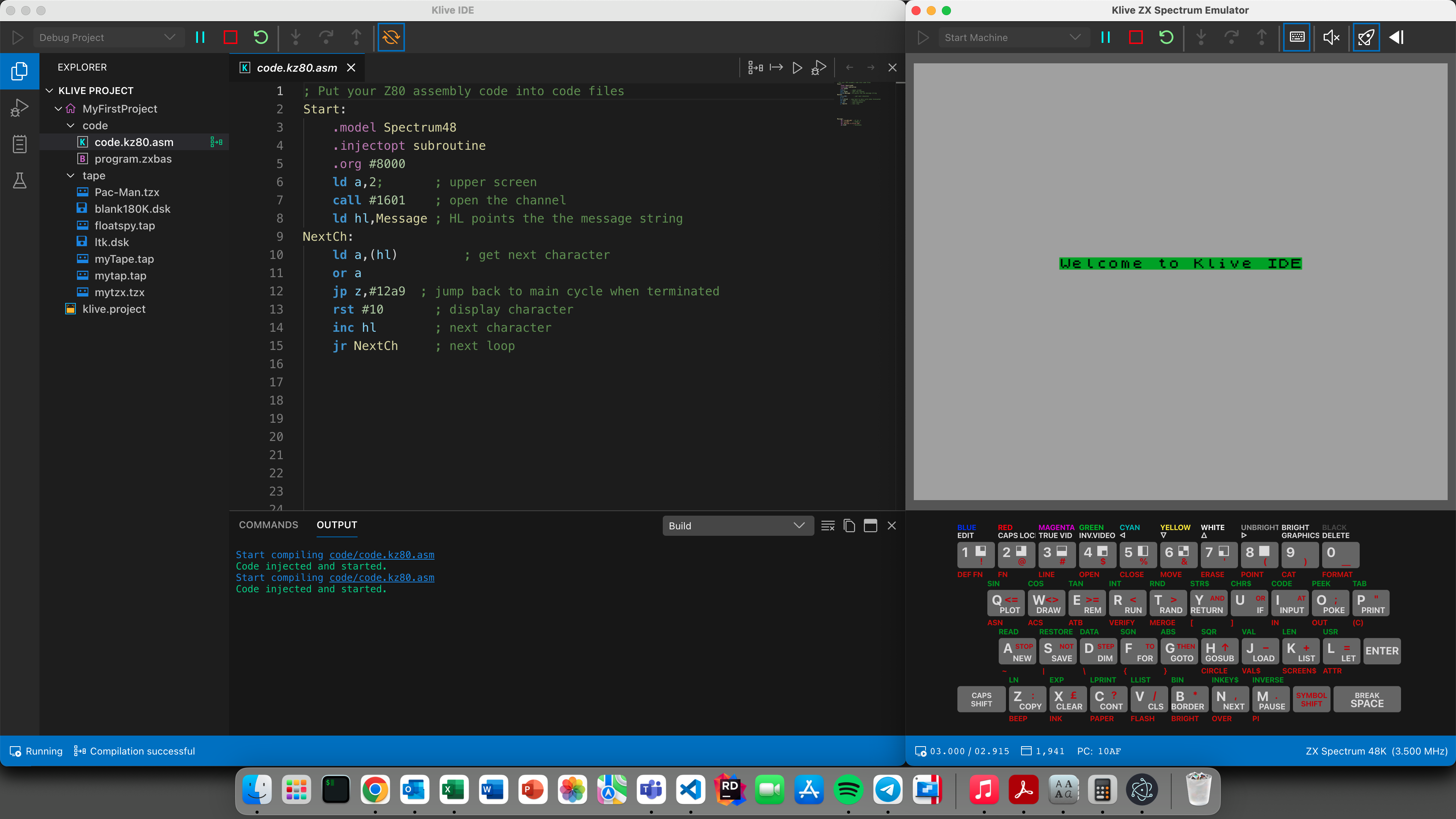Stop the machine in the emulator toolbar
Screen dimensions: 1456x819
1136,37
